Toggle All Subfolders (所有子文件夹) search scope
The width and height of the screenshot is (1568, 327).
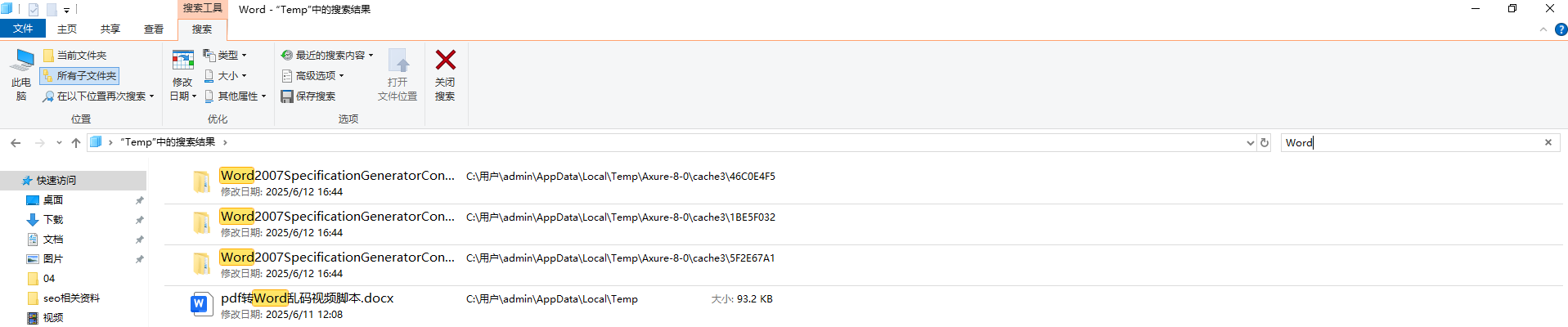80,76
